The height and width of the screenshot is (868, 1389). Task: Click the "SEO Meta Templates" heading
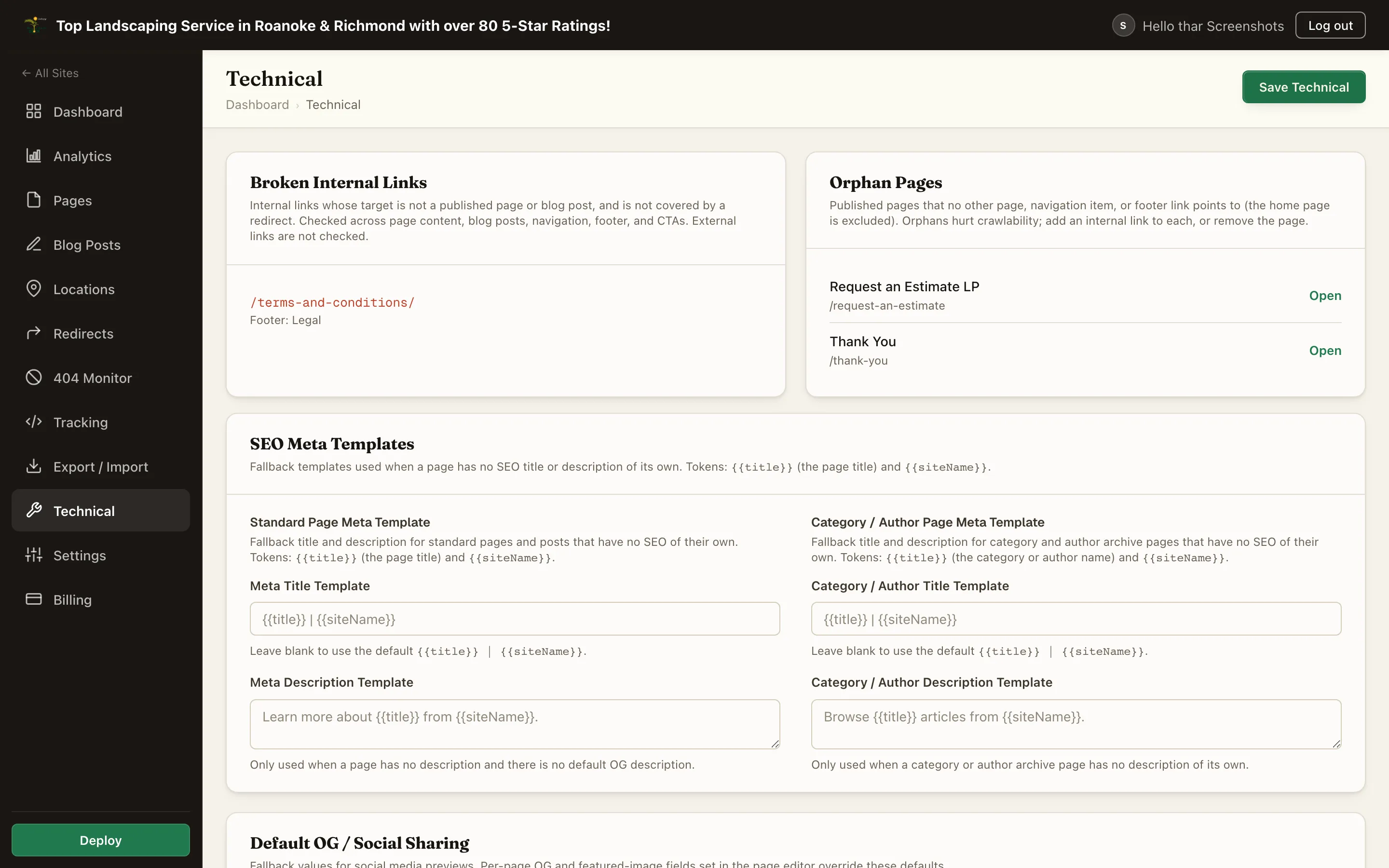pyautogui.click(x=332, y=443)
